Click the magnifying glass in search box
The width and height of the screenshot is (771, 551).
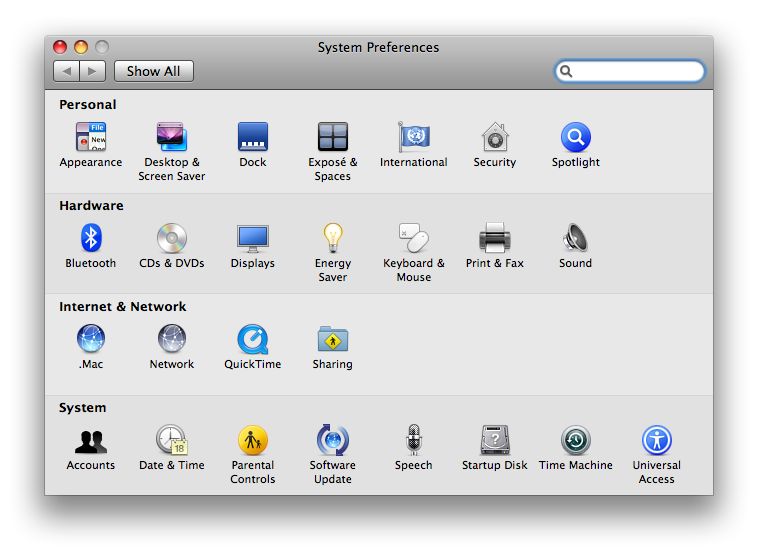click(566, 71)
